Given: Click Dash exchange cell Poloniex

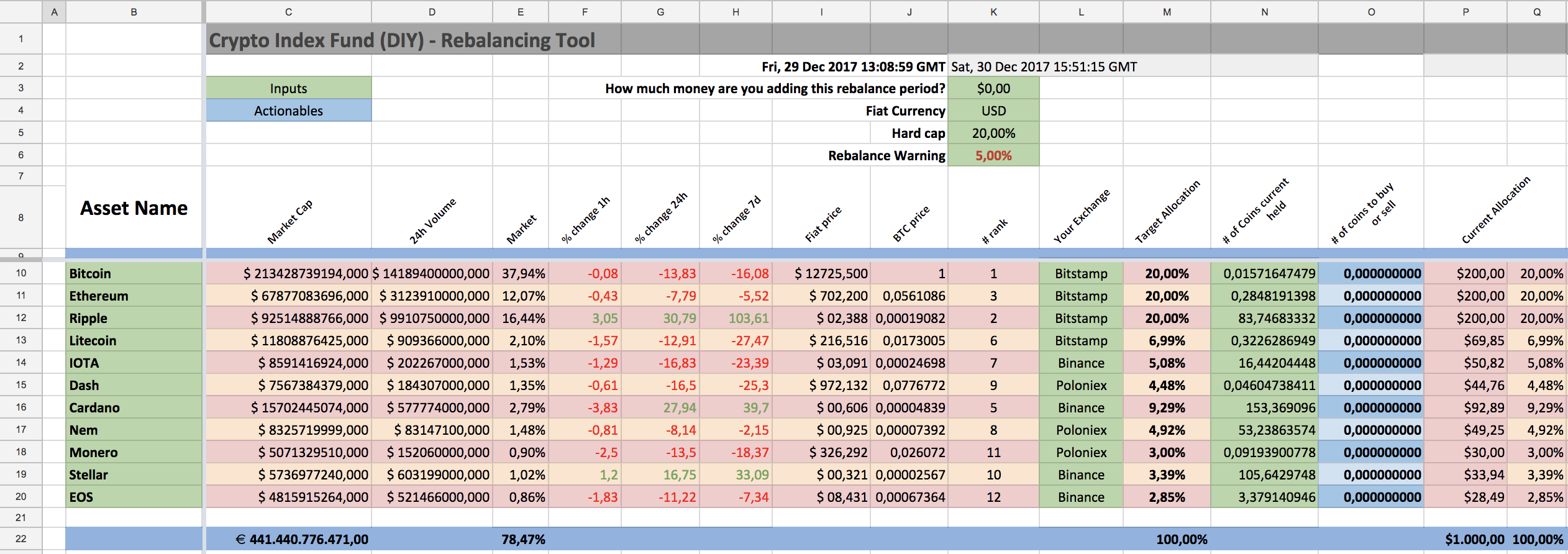Looking at the screenshot, I should 1081,385.
